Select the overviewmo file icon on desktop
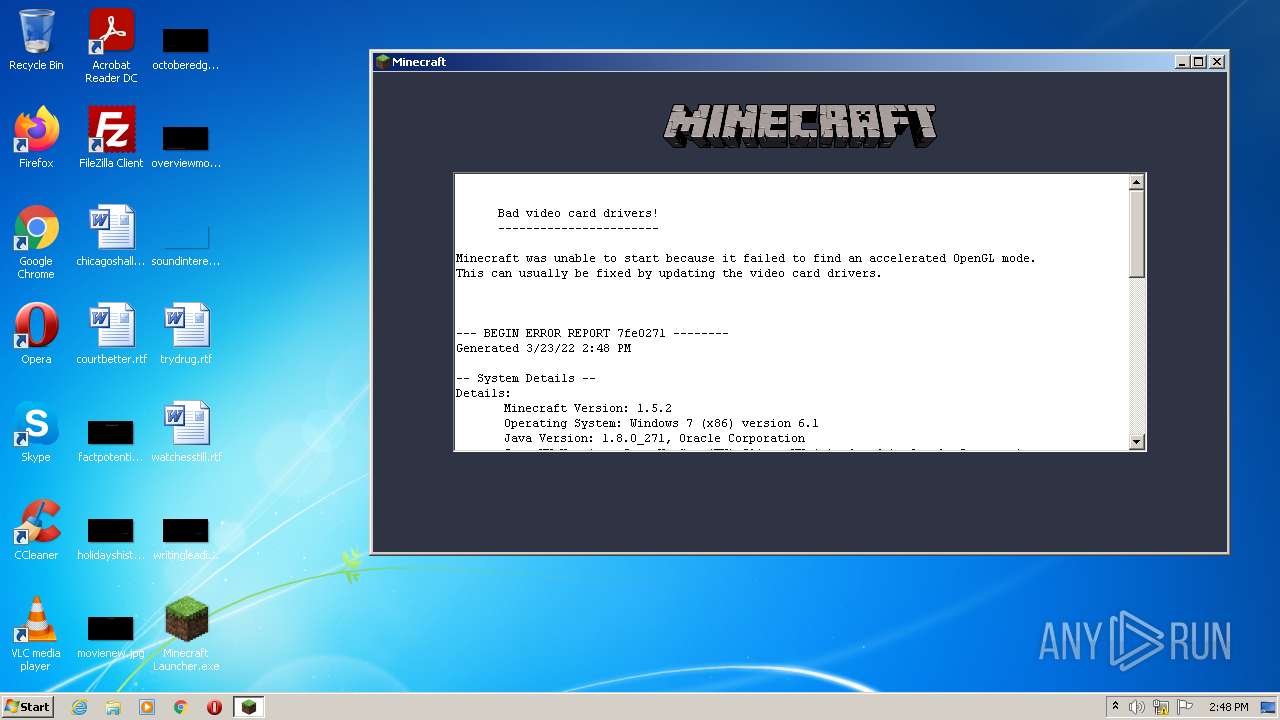Image resolution: width=1280 pixels, height=720 pixels. click(x=186, y=146)
